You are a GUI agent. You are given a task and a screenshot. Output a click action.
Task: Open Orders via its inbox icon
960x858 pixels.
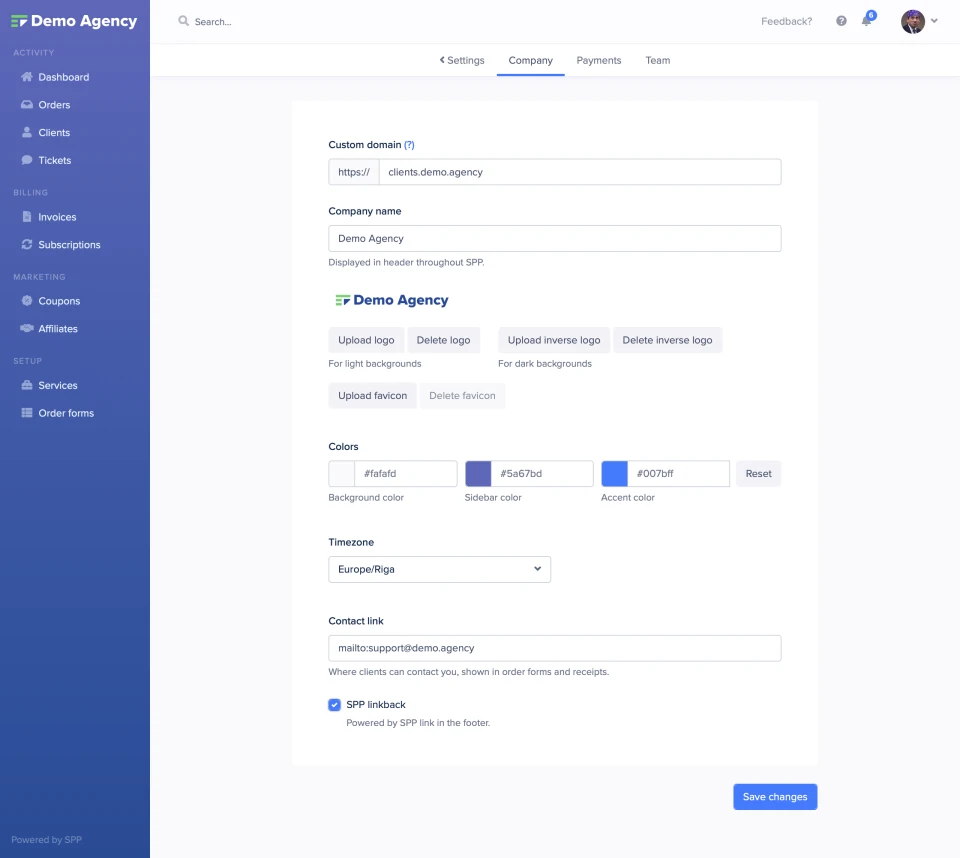point(27,105)
